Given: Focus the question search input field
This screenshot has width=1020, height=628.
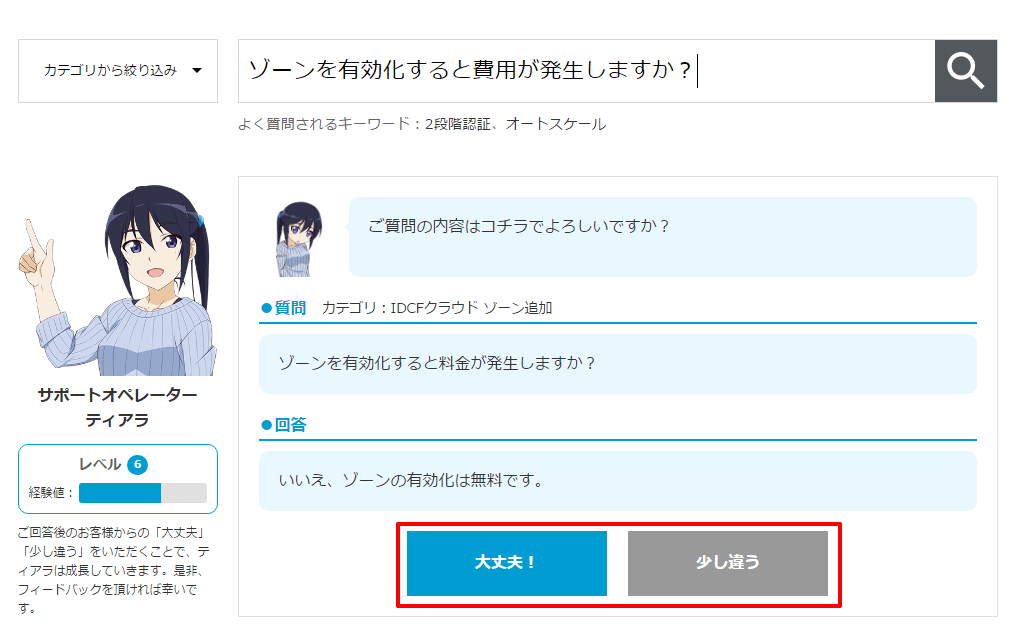Looking at the screenshot, I should click(x=585, y=71).
